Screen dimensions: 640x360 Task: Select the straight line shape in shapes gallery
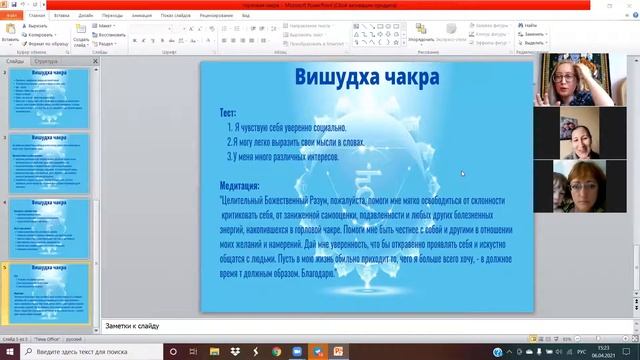tap(364, 27)
